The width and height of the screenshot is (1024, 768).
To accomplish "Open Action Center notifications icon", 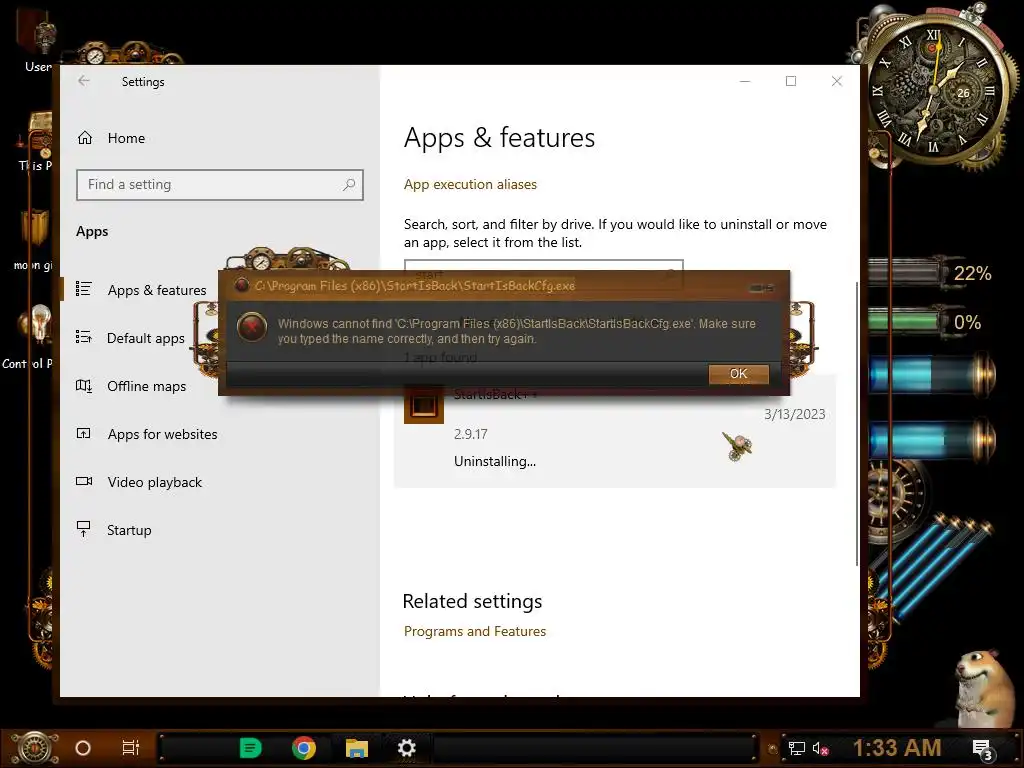I will pos(982,749).
